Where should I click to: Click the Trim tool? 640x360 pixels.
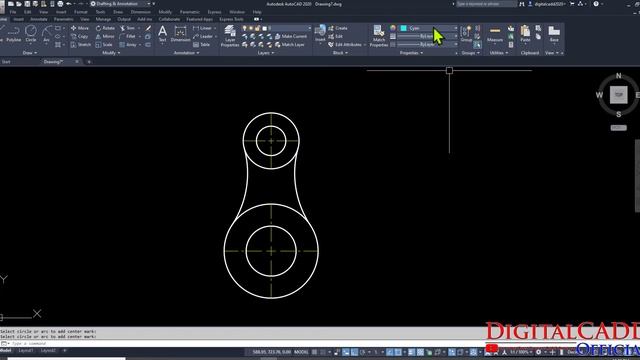127,28
